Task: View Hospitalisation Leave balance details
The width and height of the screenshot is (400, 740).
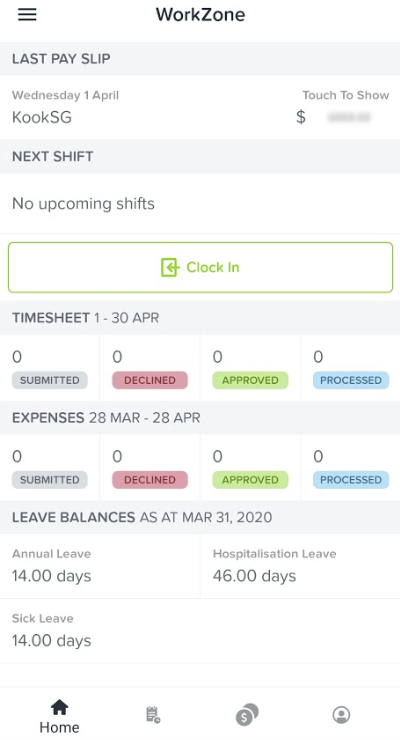Action: [x=300, y=566]
